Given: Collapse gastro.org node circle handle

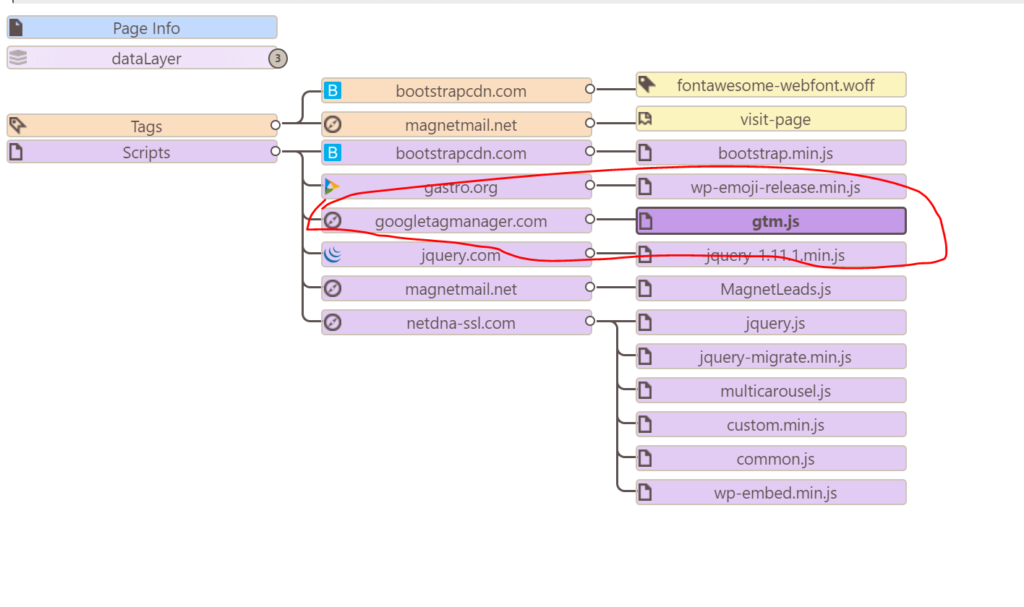Looking at the screenshot, I should [x=590, y=185].
